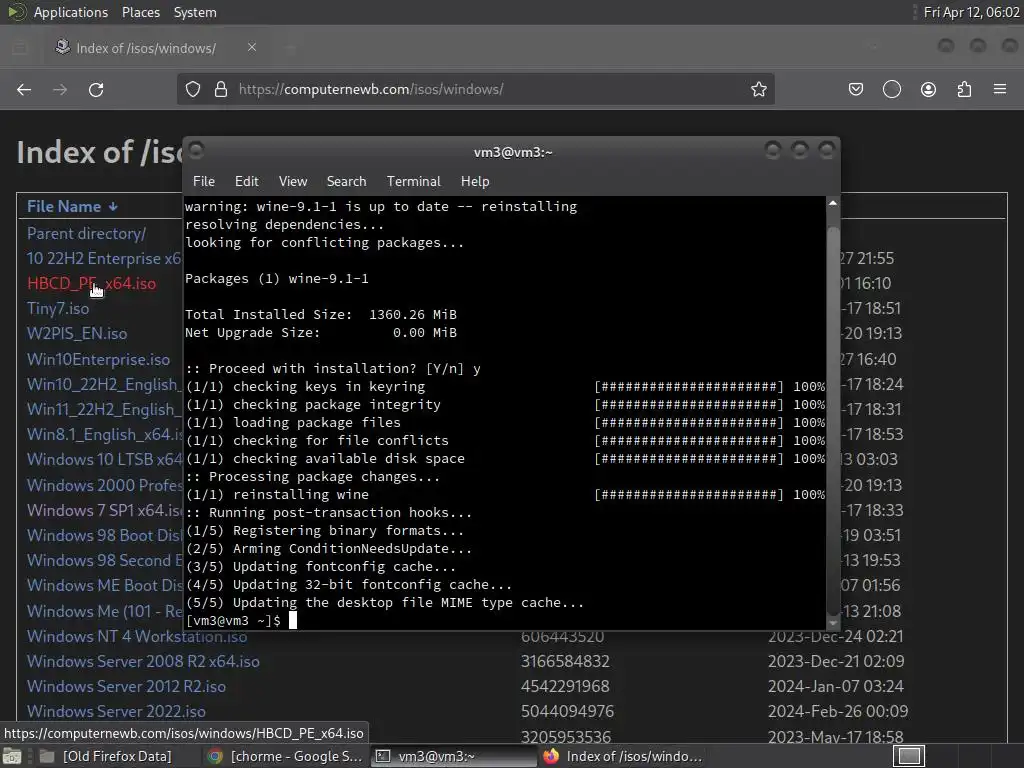Bookmark this page with the star icon

click(758, 89)
